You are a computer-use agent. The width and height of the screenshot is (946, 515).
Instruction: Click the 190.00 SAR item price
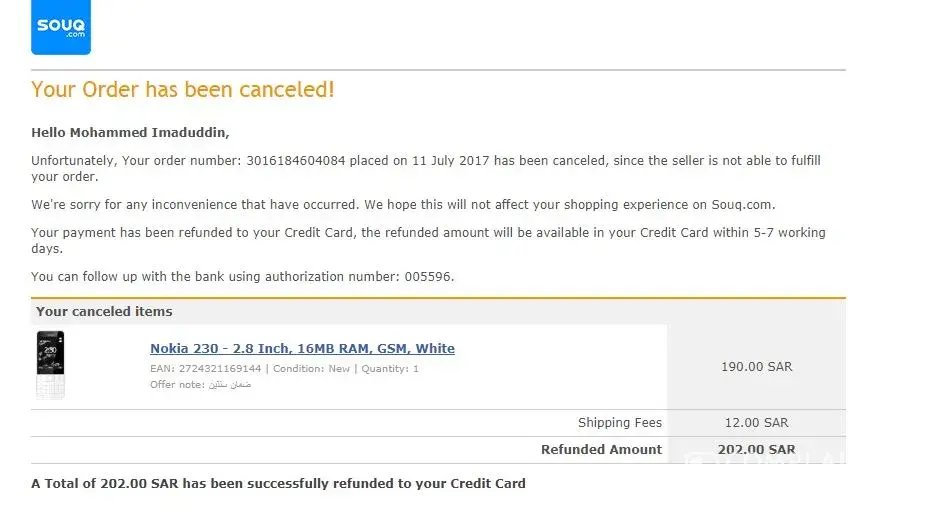(756, 367)
